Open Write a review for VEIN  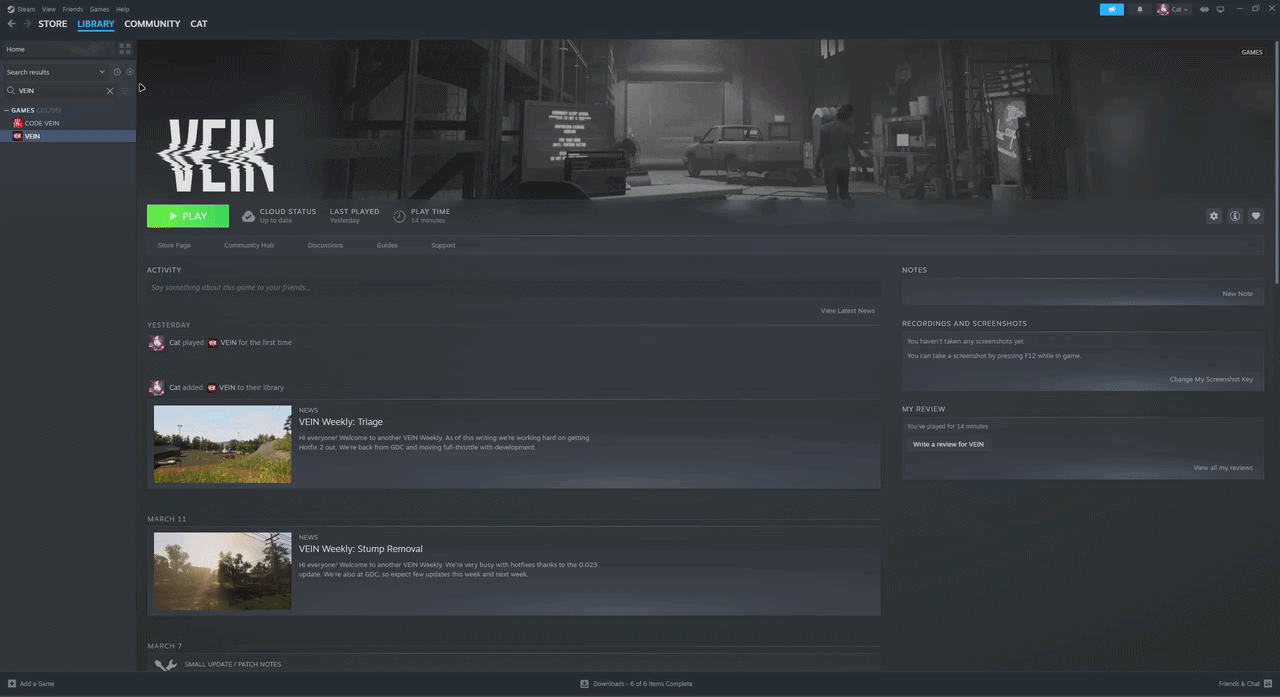[x=948, y=444]
